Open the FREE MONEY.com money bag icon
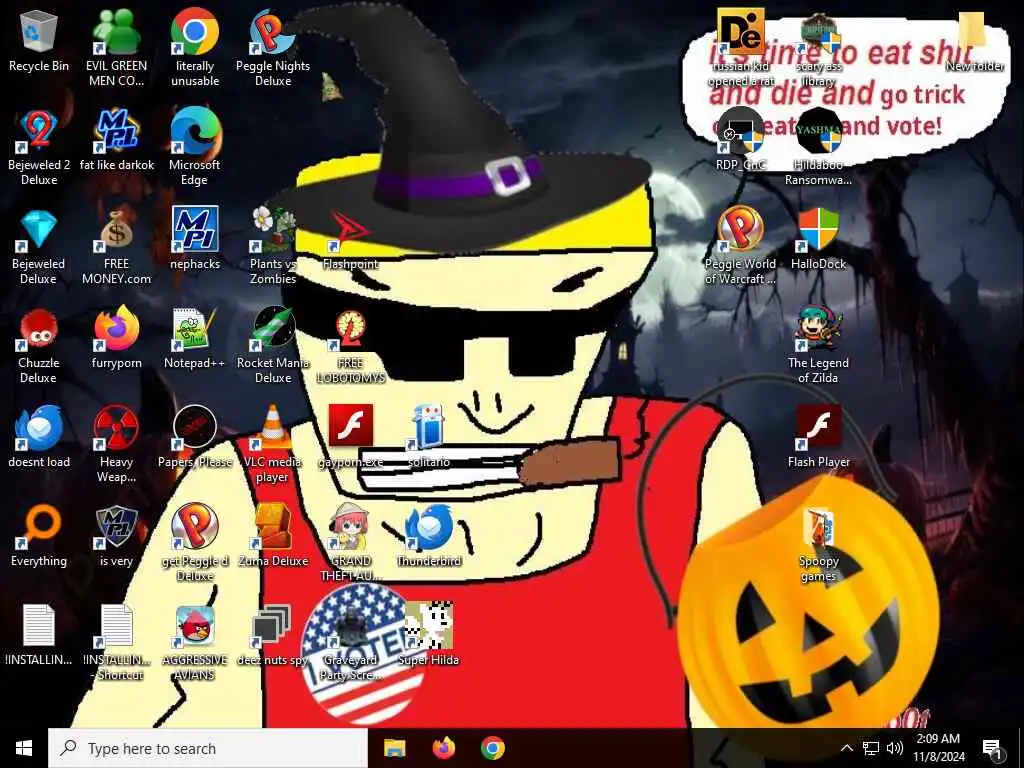The width and height of the screenshot is (1024, 768). [116, 230]
